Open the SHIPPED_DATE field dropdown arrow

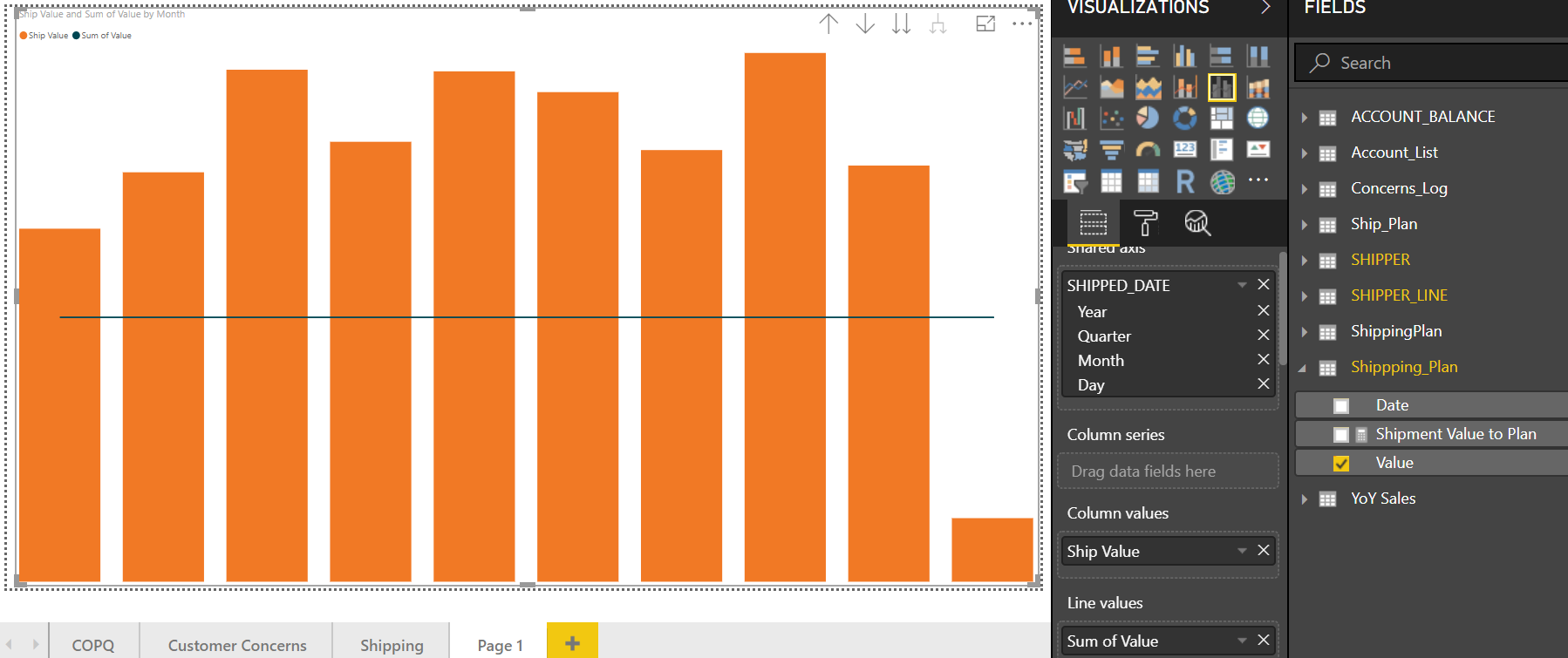coord(1242,285)
